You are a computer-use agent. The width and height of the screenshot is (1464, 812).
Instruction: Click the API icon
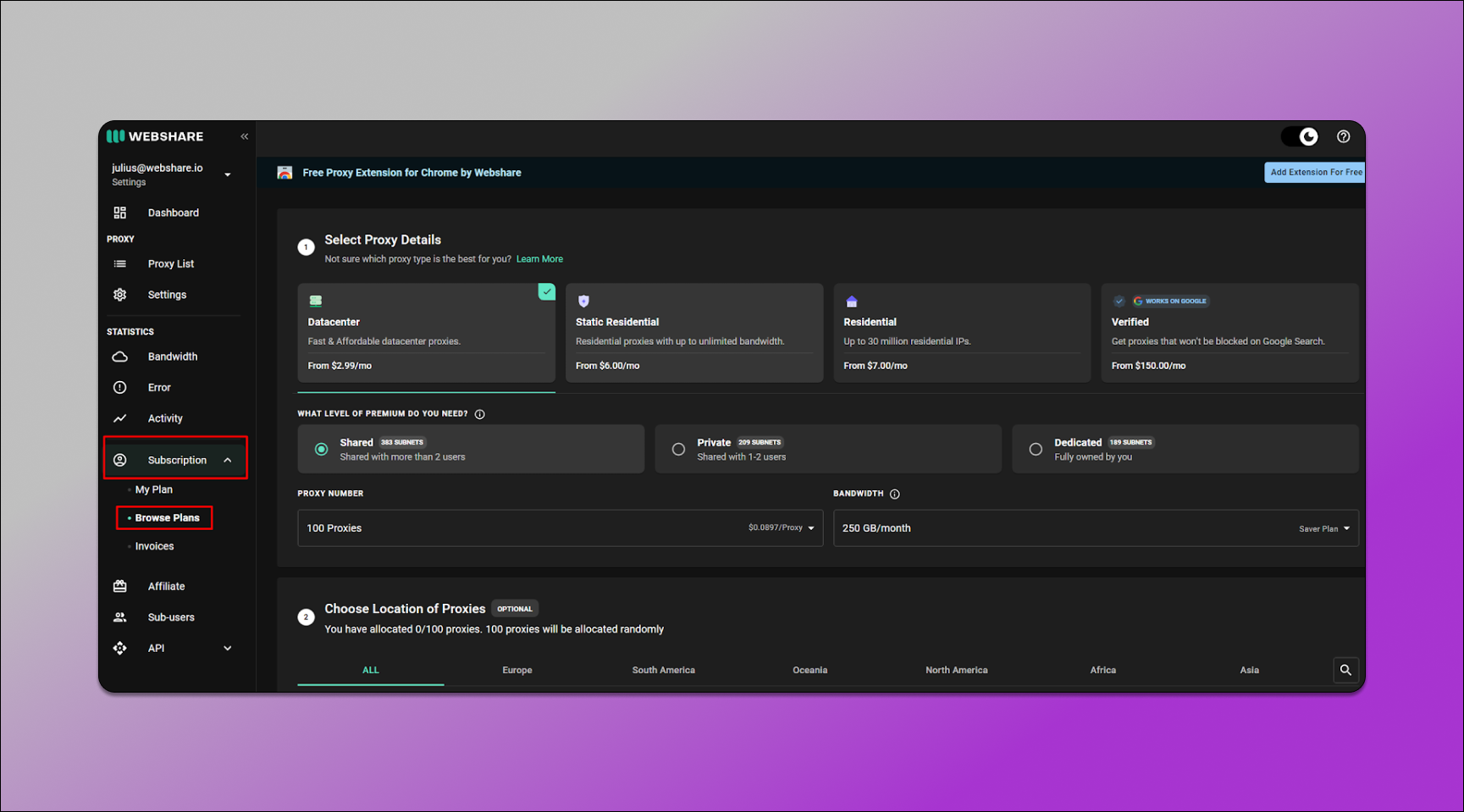tap(120, 648)
